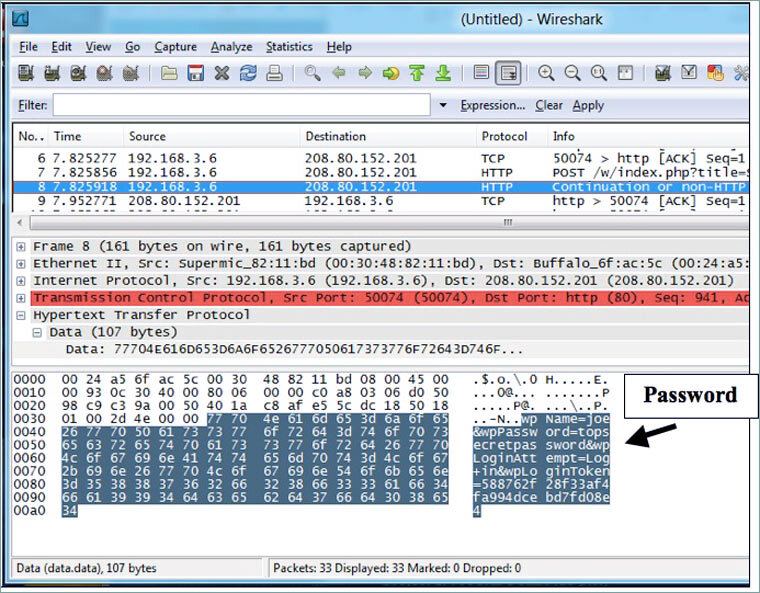Screen dimensions: 760x593
Task: Expand the Transmission Control Protocol node
Action: [x=20, y=298]
